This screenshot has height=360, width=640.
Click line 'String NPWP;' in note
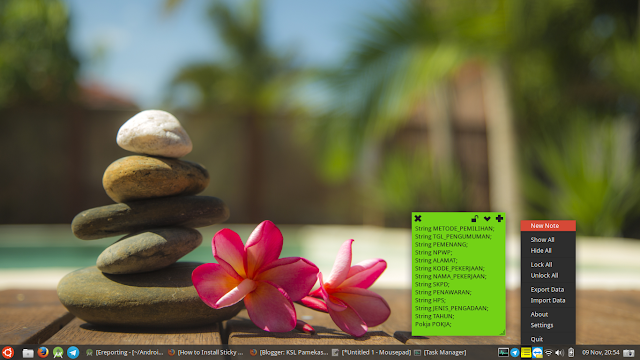pos(433,252)
